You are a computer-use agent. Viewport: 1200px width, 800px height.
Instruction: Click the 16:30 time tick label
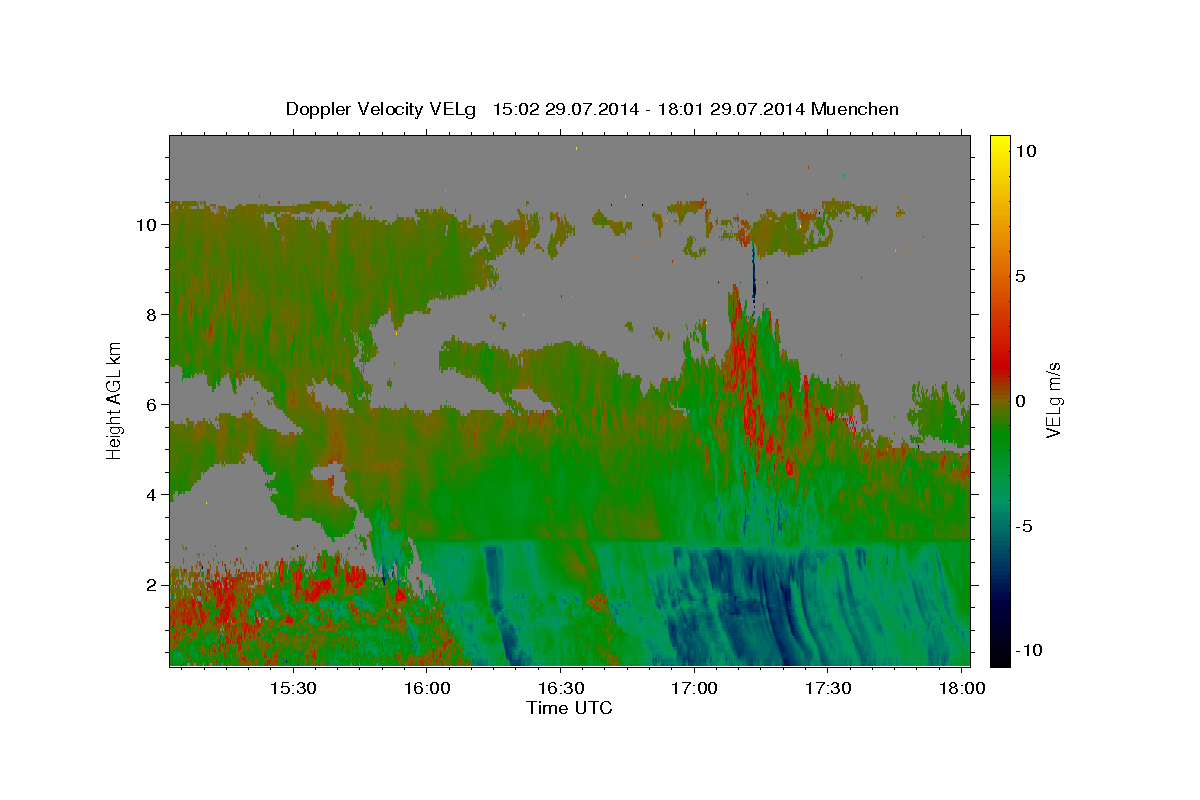point(561,689)
